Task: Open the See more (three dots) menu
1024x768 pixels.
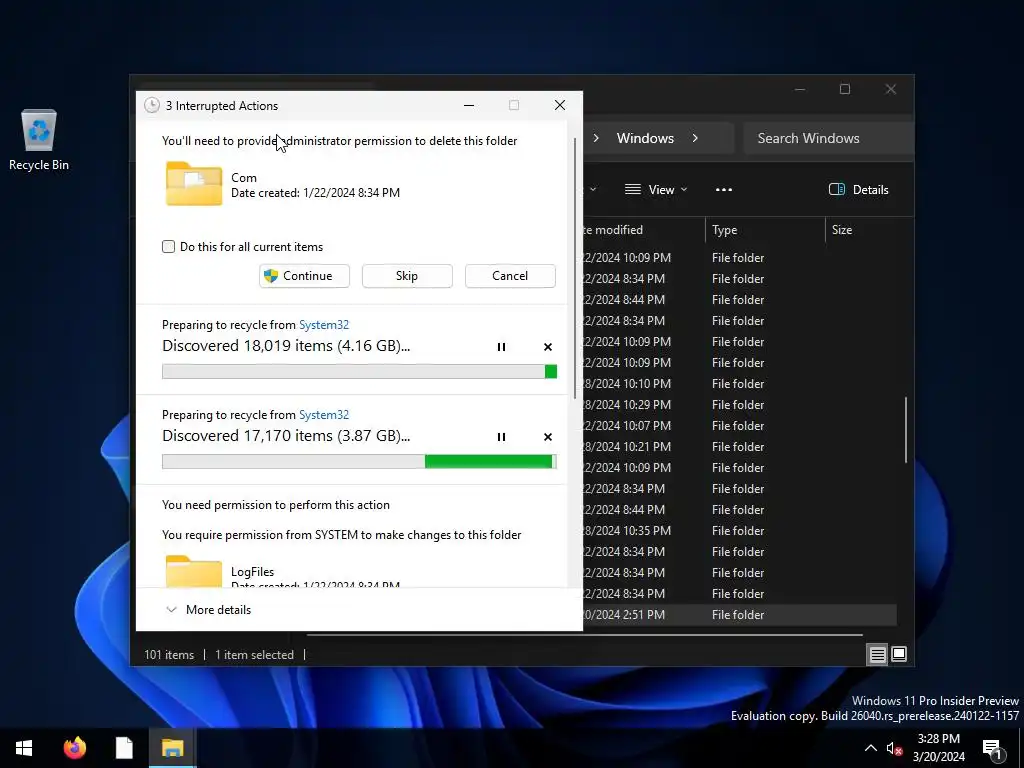Action: coord(724,189)
